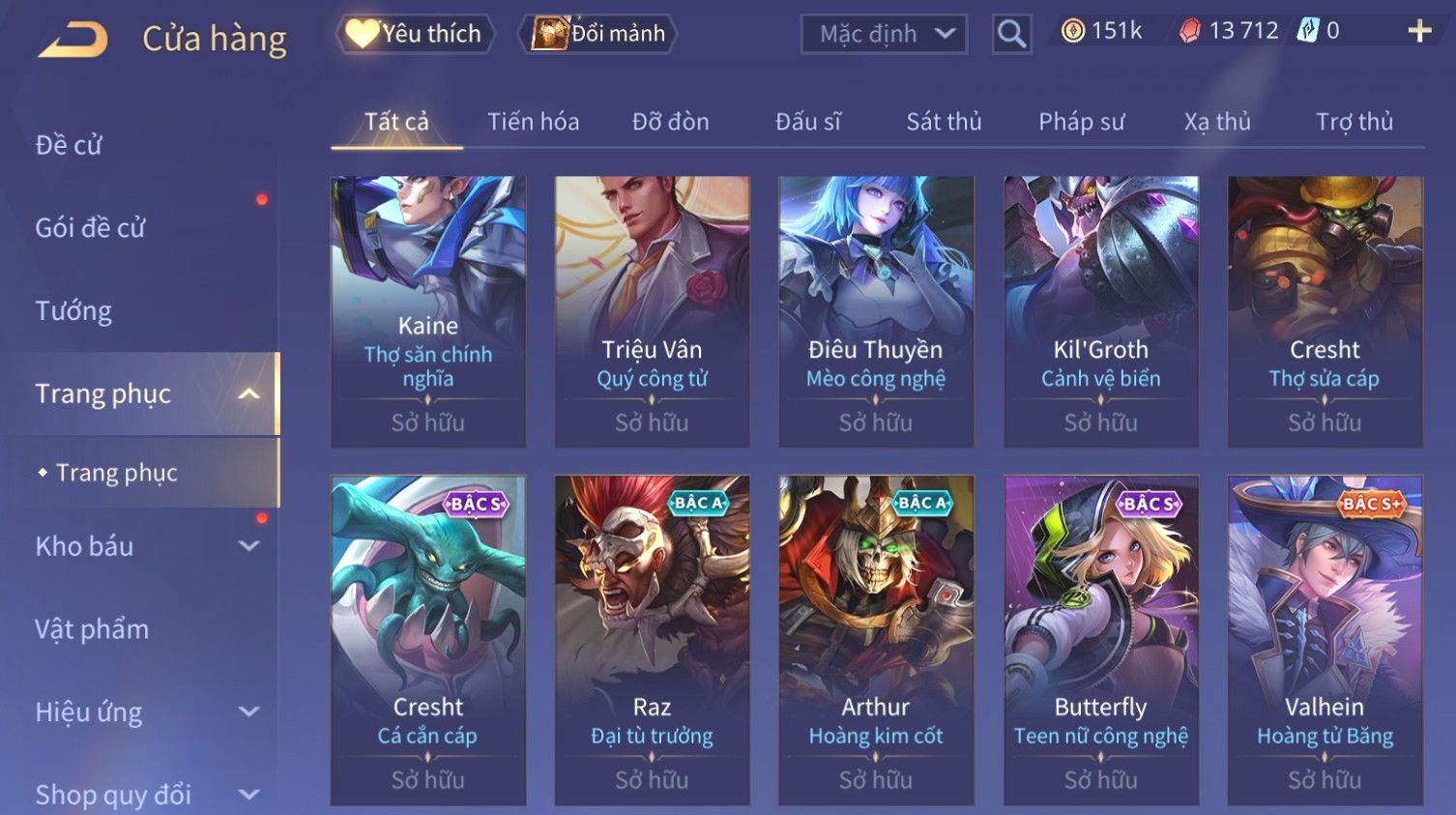
Task: Expand the Kho báu sidebar section
Action: (x=248, y=546)
